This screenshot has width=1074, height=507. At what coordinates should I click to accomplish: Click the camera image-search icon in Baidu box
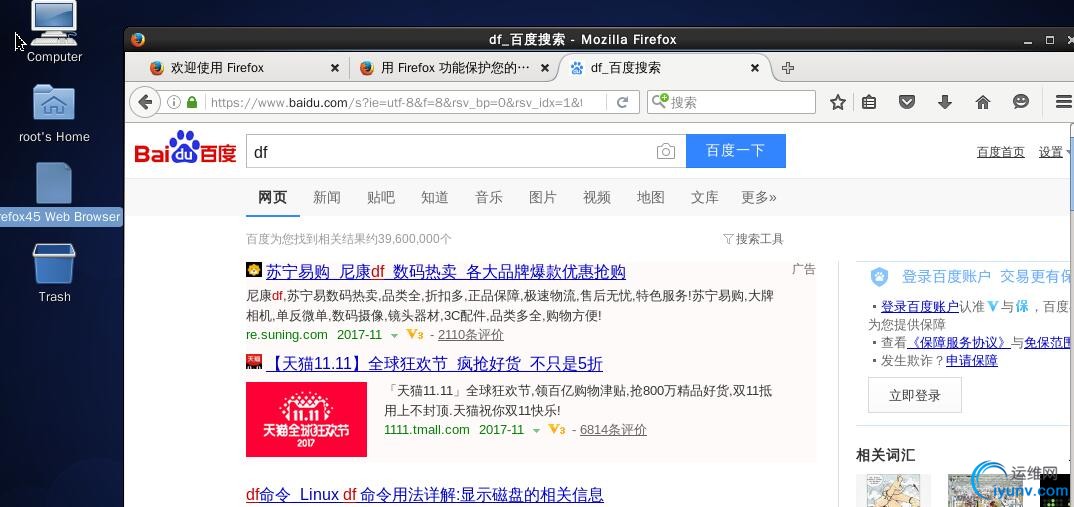click(665, 151)
